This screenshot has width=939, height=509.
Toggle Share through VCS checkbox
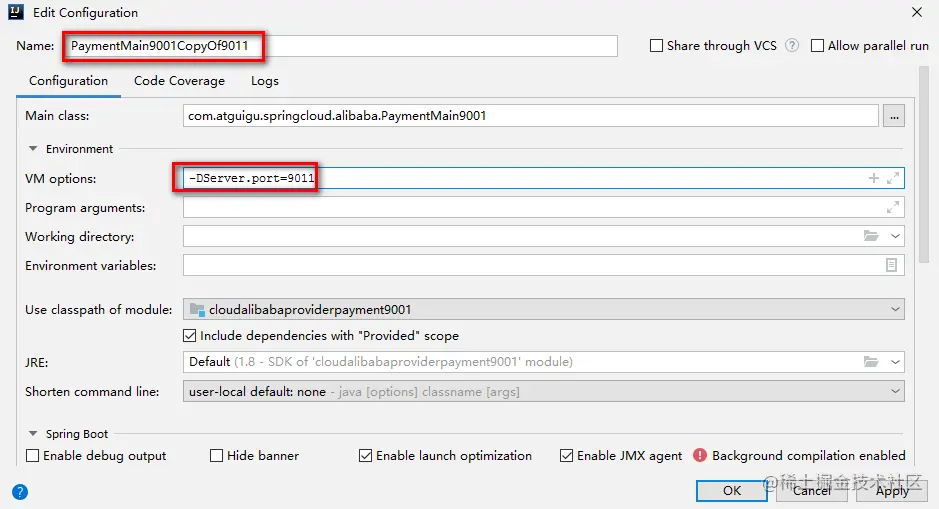tap(656, 46)
